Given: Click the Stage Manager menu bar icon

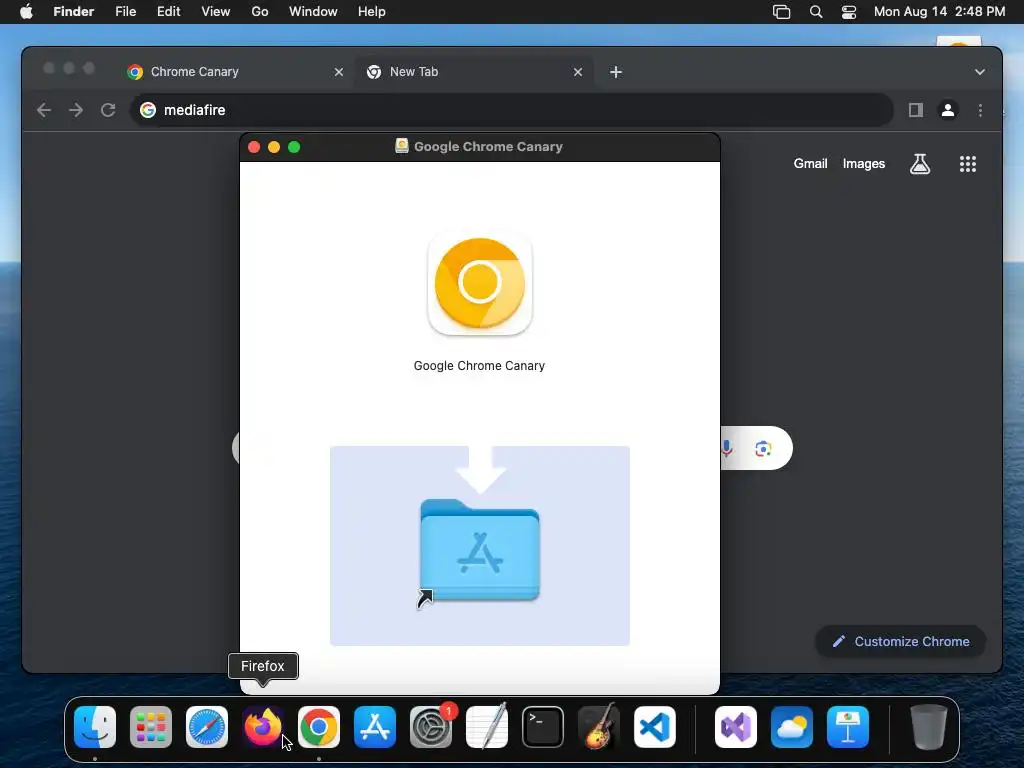Looking at the screenshot, I should (782, 12).
